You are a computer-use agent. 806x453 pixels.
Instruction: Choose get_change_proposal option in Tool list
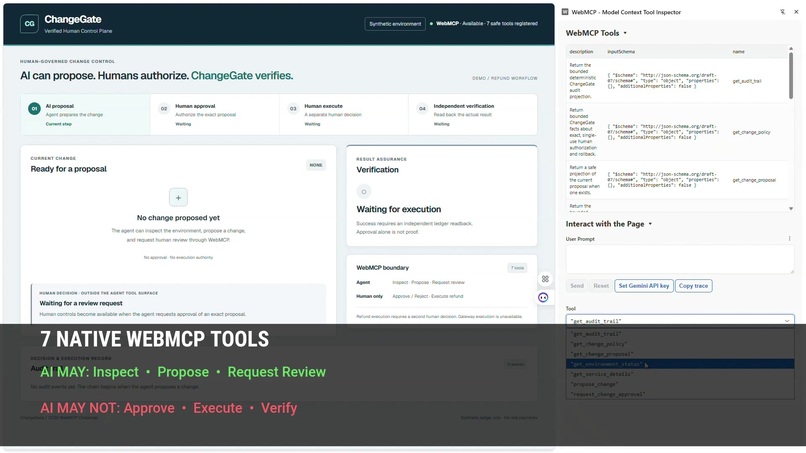pyautogui.click(x=680, y=354)
